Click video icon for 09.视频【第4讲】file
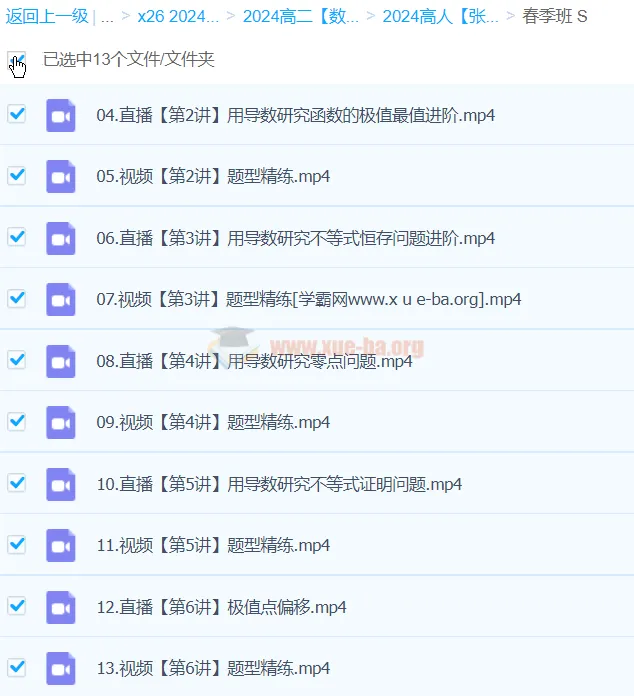The width and height of the screenshot is (634, 696). click(60, 423)
